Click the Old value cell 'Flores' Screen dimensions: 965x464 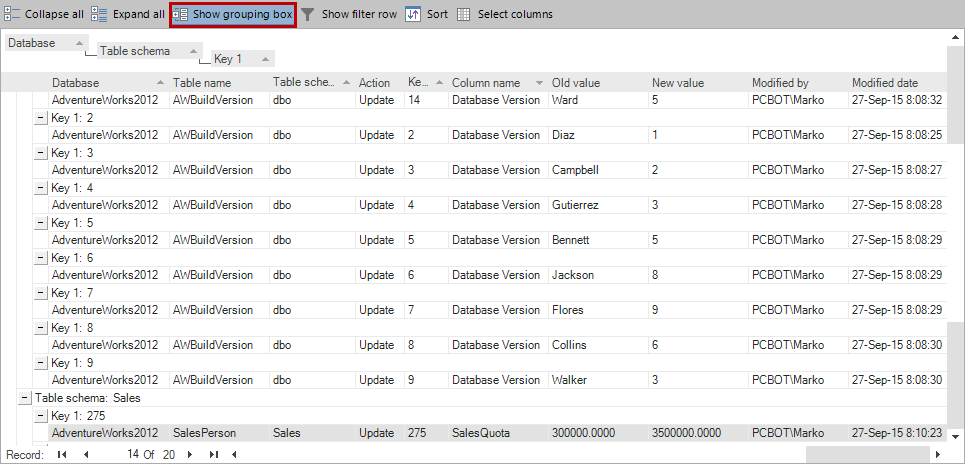[x=598, y=311]
